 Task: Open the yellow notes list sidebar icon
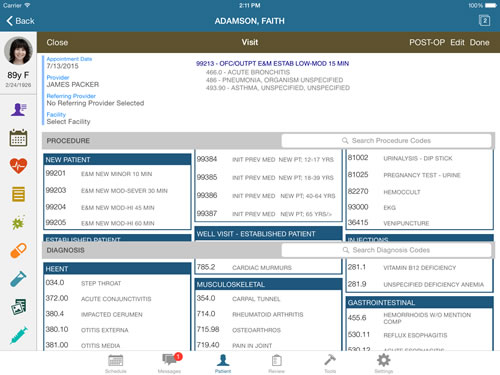[x=18, y=194]
